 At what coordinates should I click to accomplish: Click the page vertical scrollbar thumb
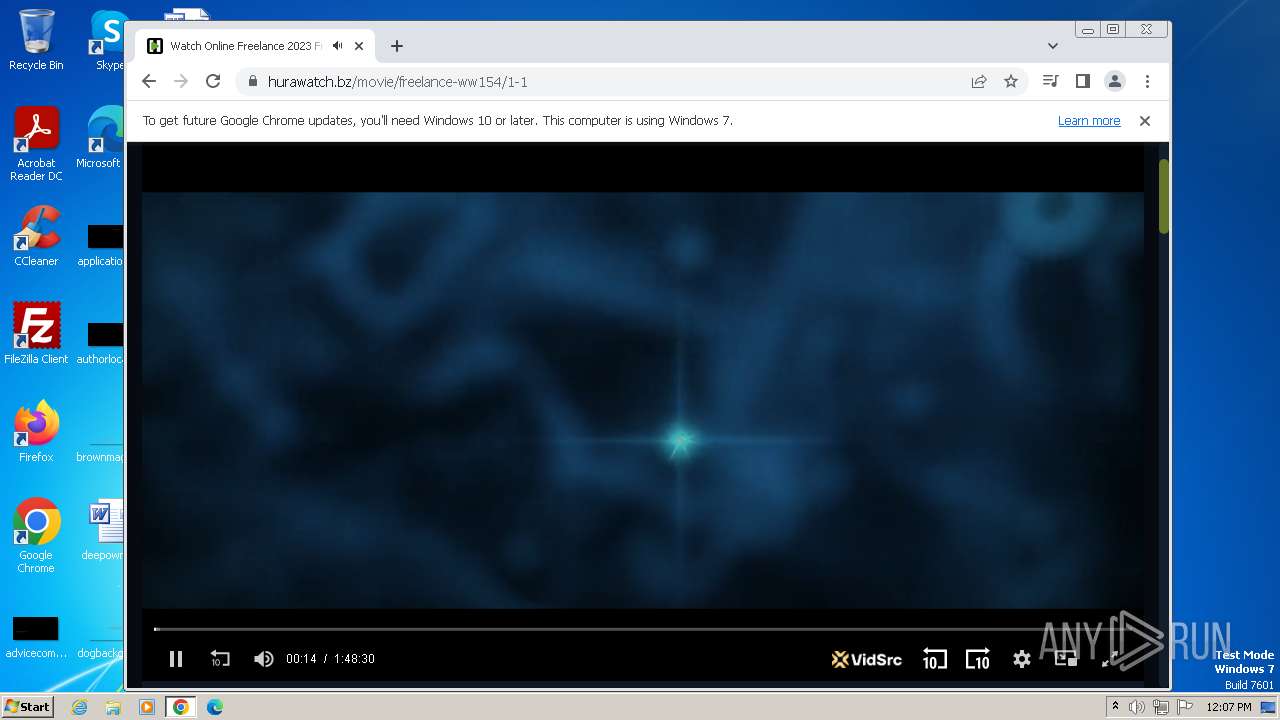(1164, 197)
